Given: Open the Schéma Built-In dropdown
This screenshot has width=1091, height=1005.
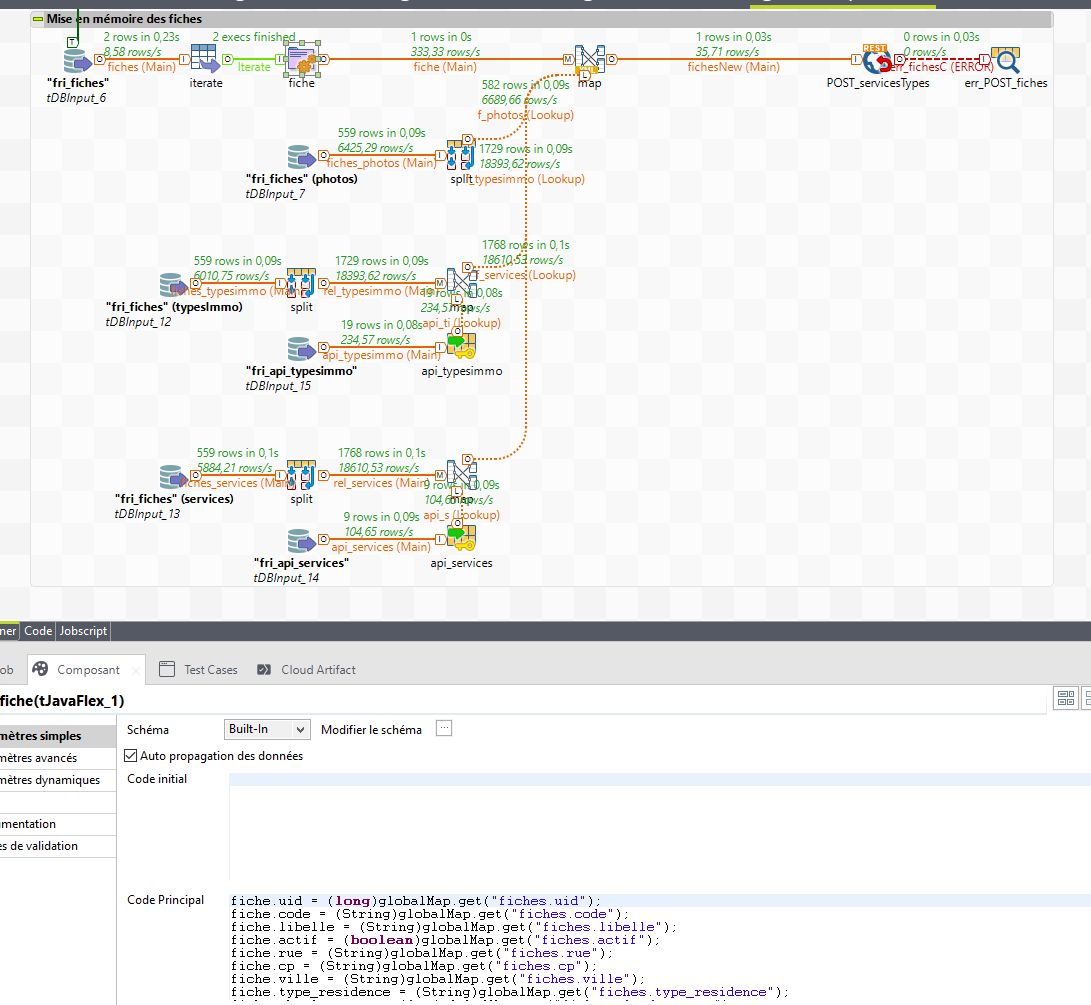Looking at the screenshot, I should 266,730.
